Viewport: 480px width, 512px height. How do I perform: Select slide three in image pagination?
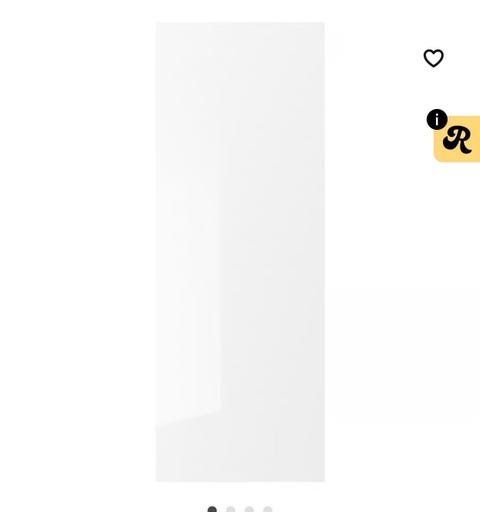click(249, 509)
